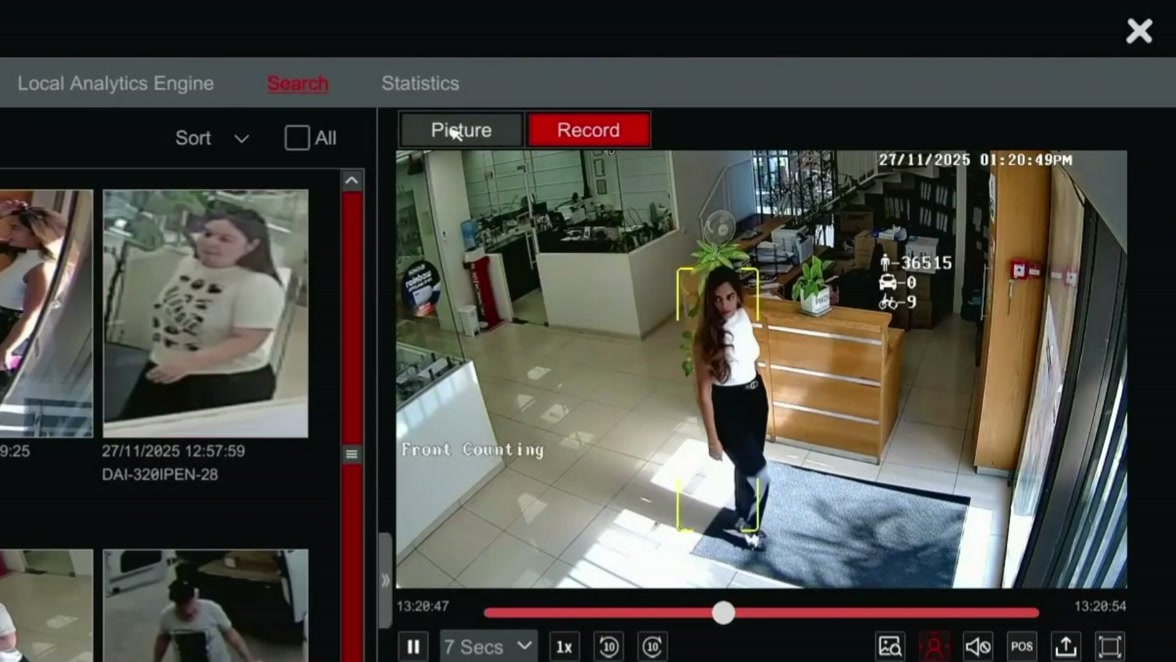Click the camera name DAI-320IPEN-28
The height and width of the screenshot is (662, 1176).
(x=160, y=475)
